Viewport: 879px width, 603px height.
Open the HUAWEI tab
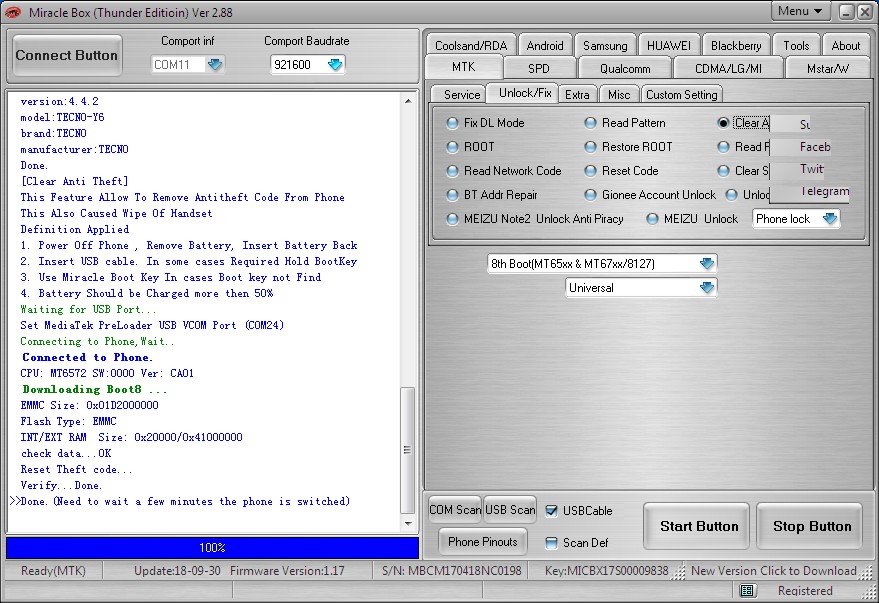pyautogui.click(x=669, y=45)
